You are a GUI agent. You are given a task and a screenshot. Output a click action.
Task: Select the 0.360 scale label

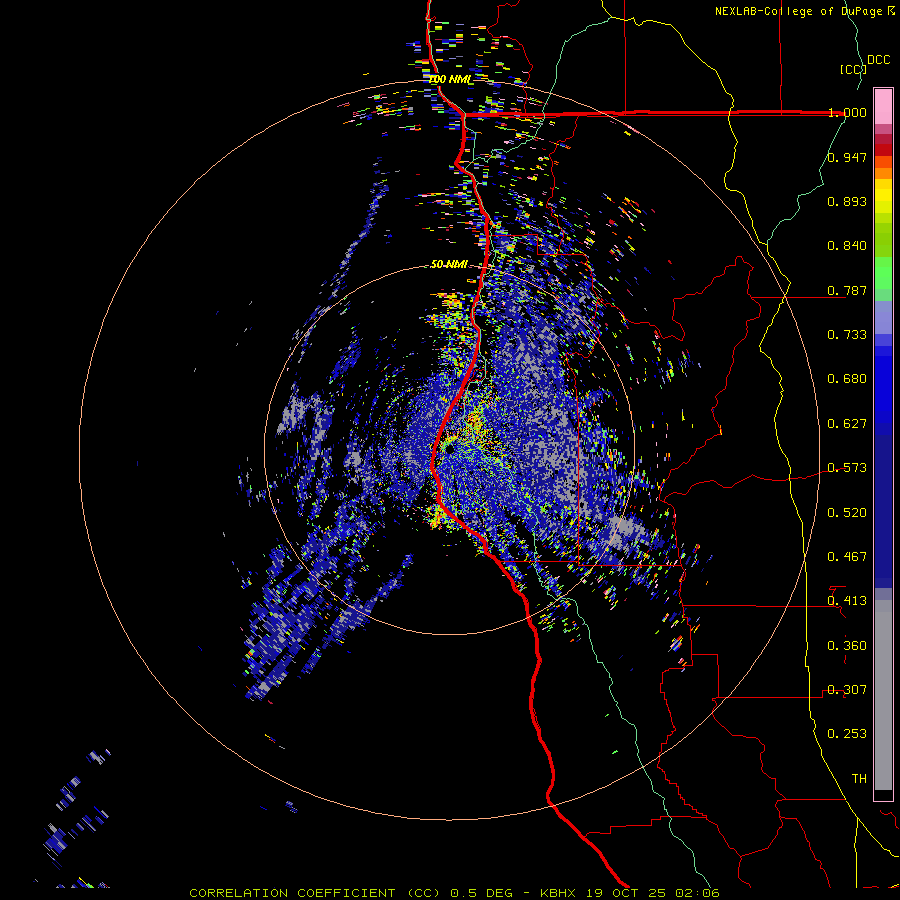(847, 646)
